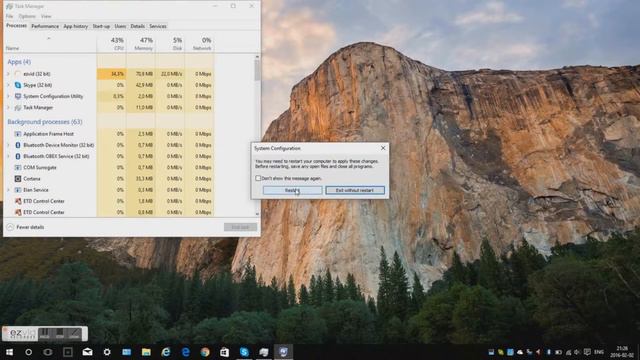Click the Application Frame Host icon
Image resolution: width=640 pixels, height=360 pixels.
(18, 134)
